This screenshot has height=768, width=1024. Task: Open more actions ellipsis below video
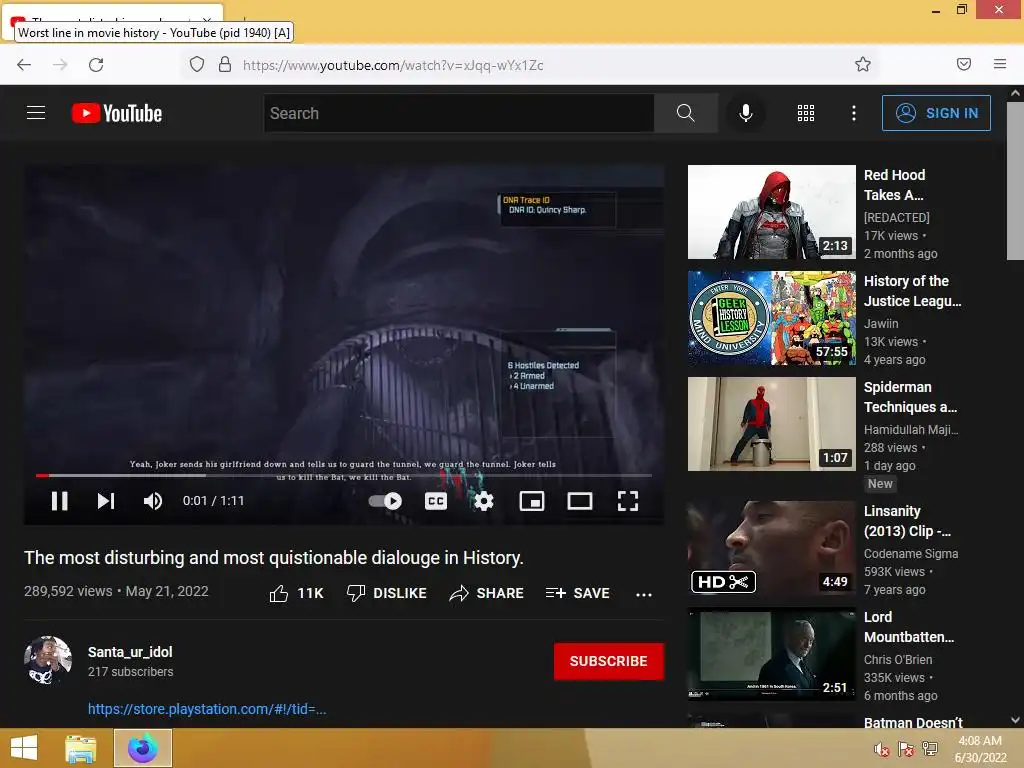644,594
